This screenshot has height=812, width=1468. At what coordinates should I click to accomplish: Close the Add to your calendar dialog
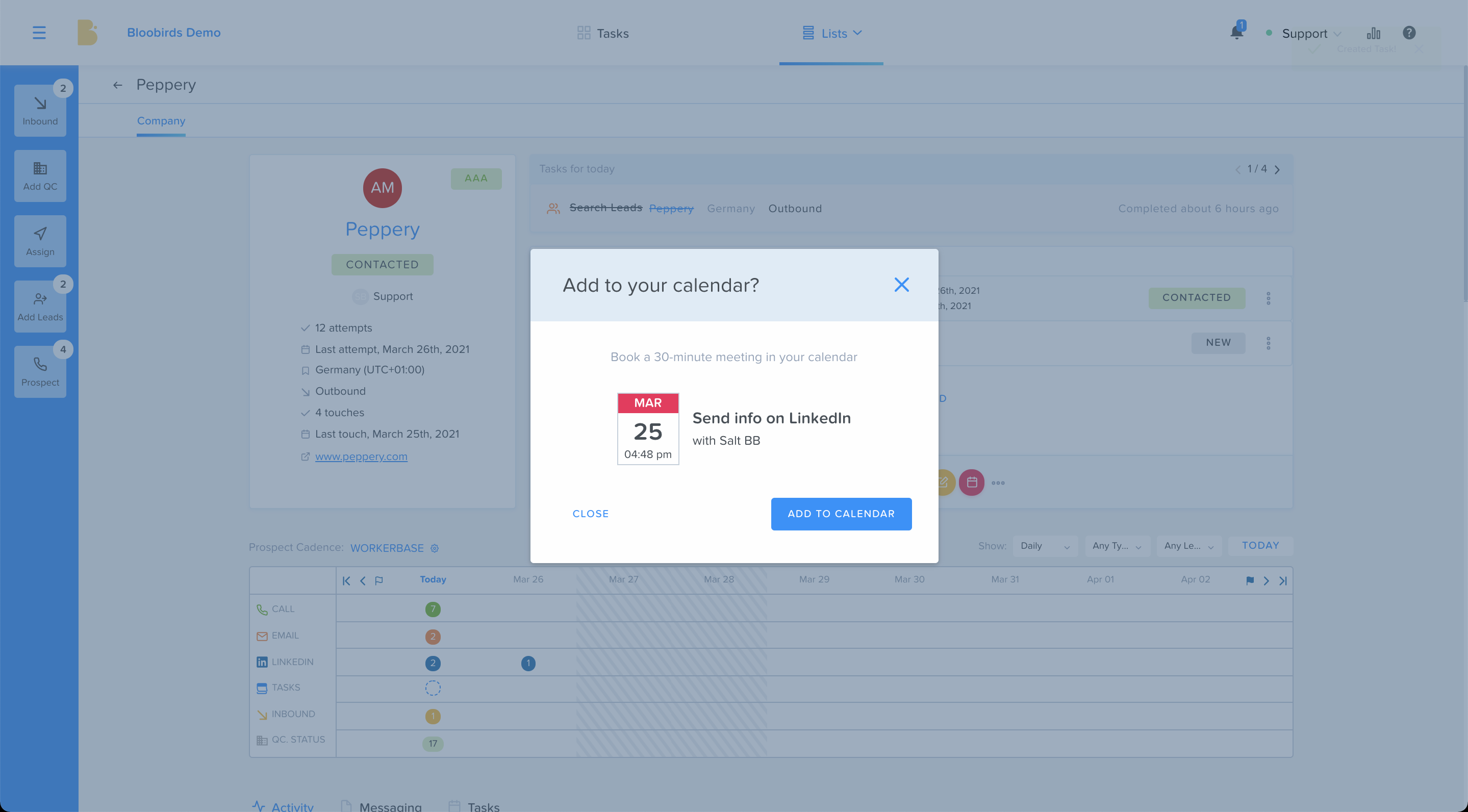(x=901, y=284)
